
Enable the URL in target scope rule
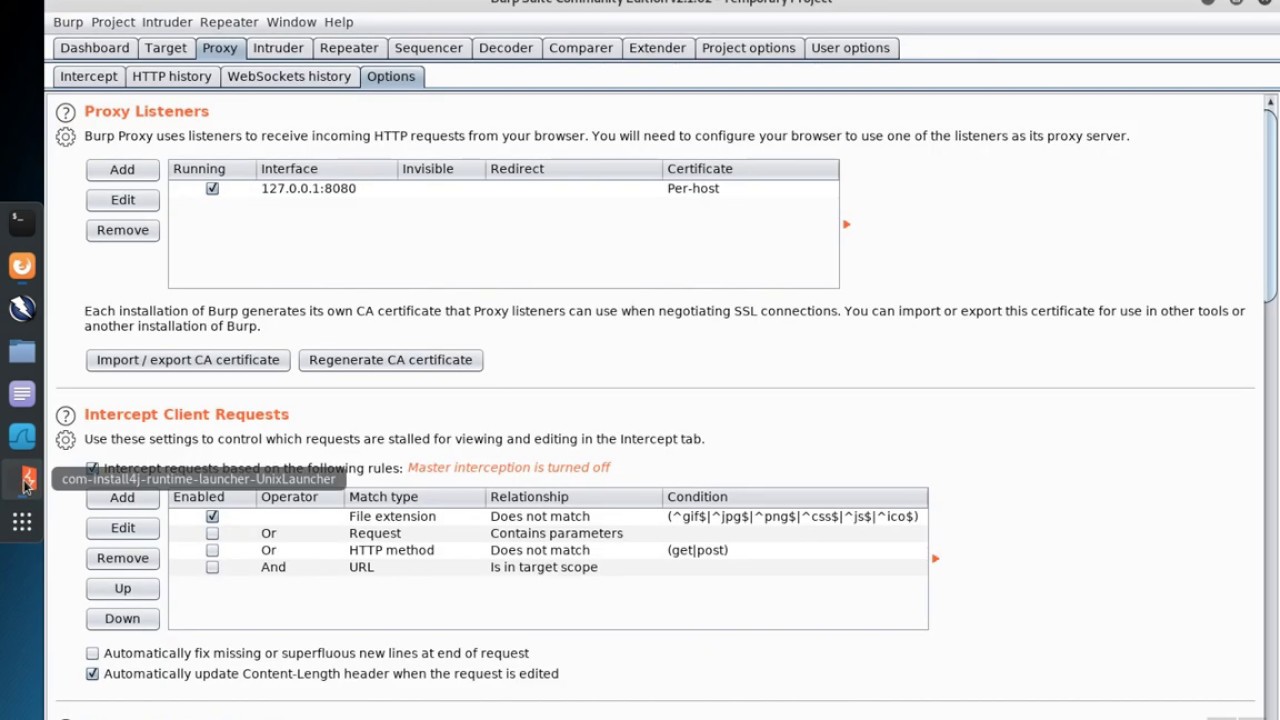point(212,567)
